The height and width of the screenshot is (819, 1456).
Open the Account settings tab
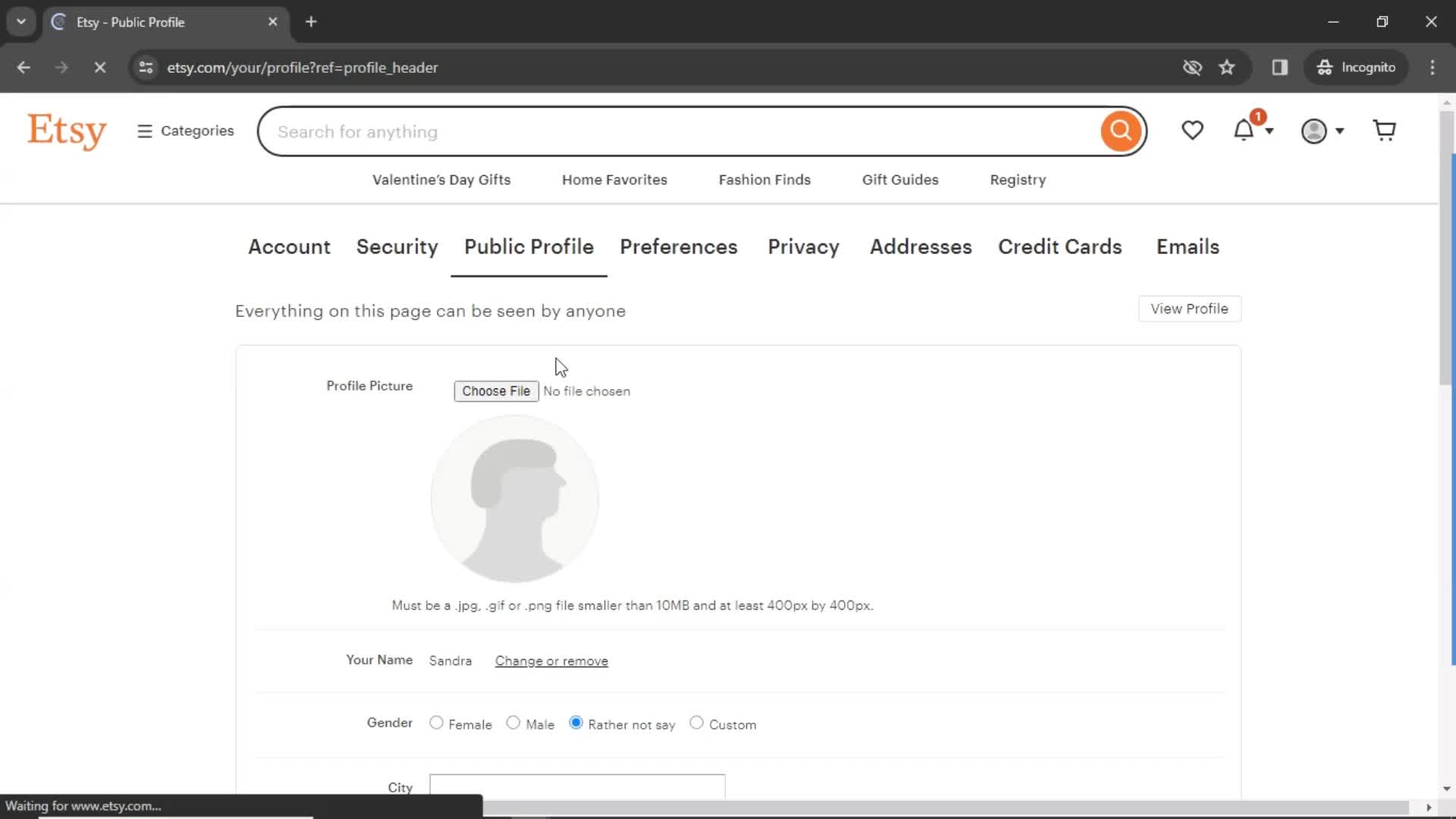289,246
